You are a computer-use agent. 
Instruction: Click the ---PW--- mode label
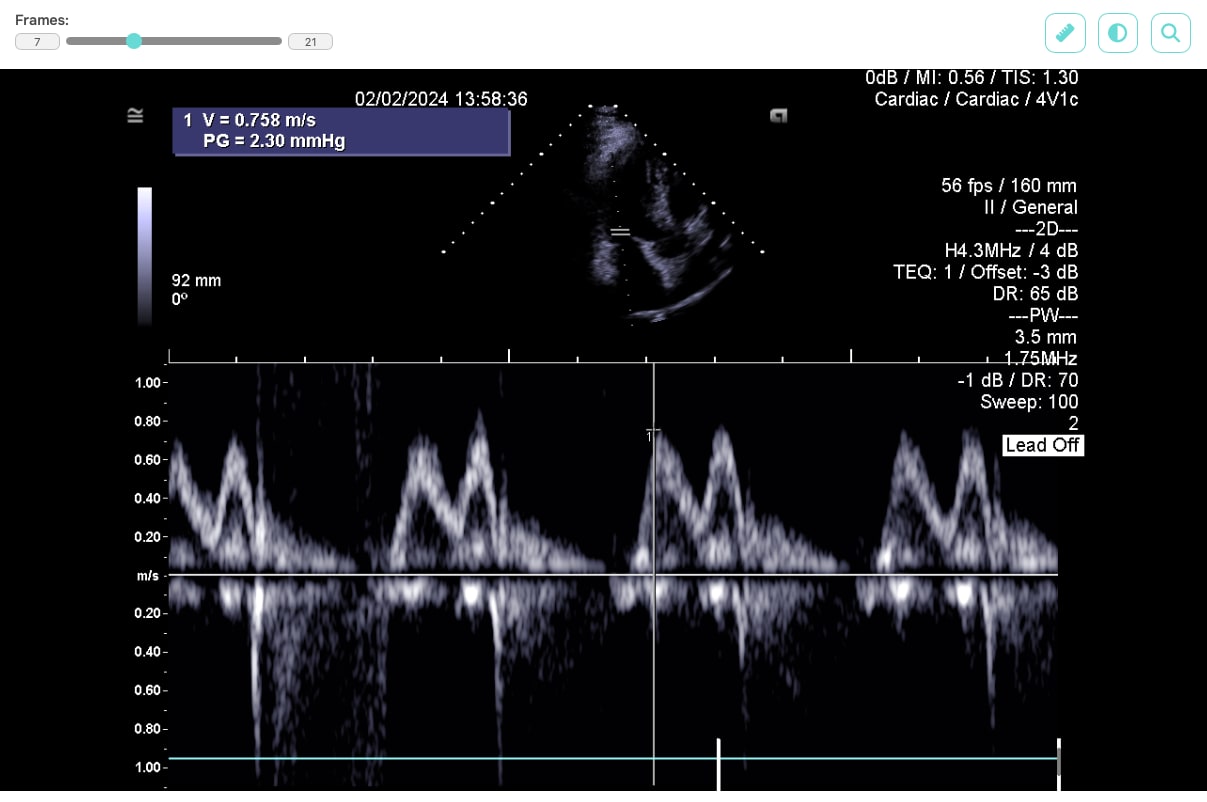tap(1043, 315)
